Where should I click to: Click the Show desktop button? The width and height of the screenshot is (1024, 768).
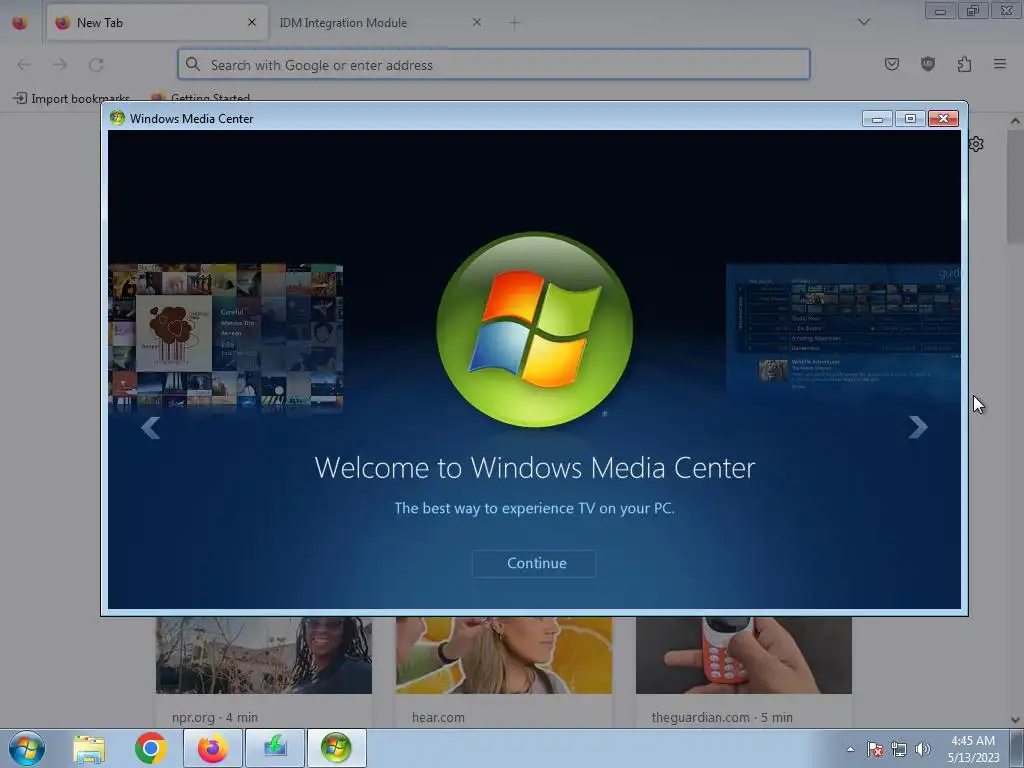tap(1017, 748)
